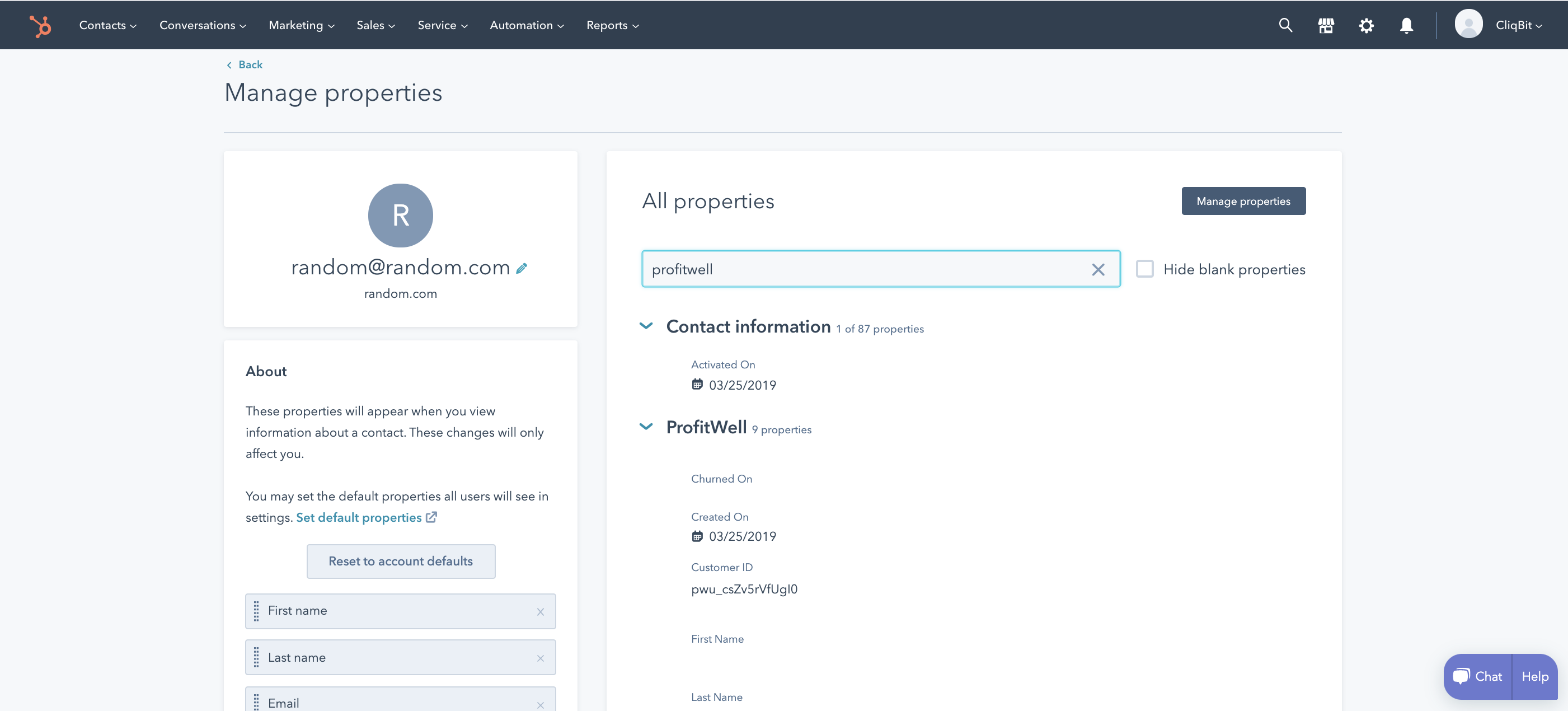Viewport: 1568px width, 711px height.
Task: Click the pencil icon next to random@random.com
Action: (x=522, y=268)
